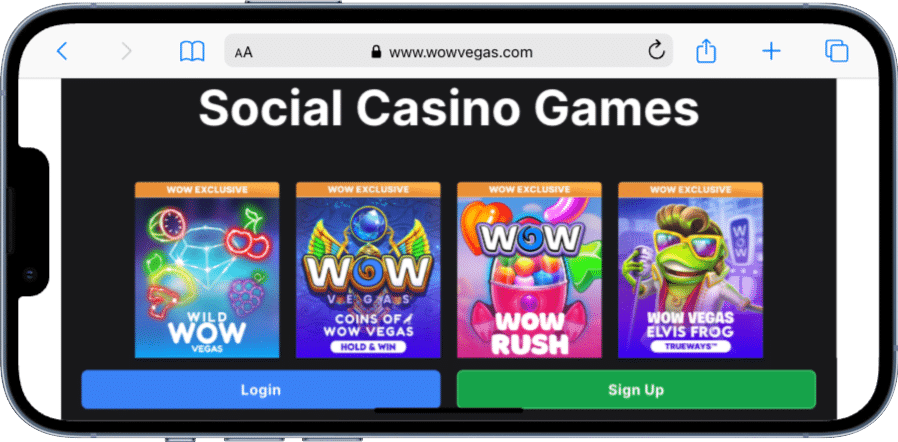Click the Social Casino Games heading
The width and height of the screenshot is (898, 442).
click(448, 109)
